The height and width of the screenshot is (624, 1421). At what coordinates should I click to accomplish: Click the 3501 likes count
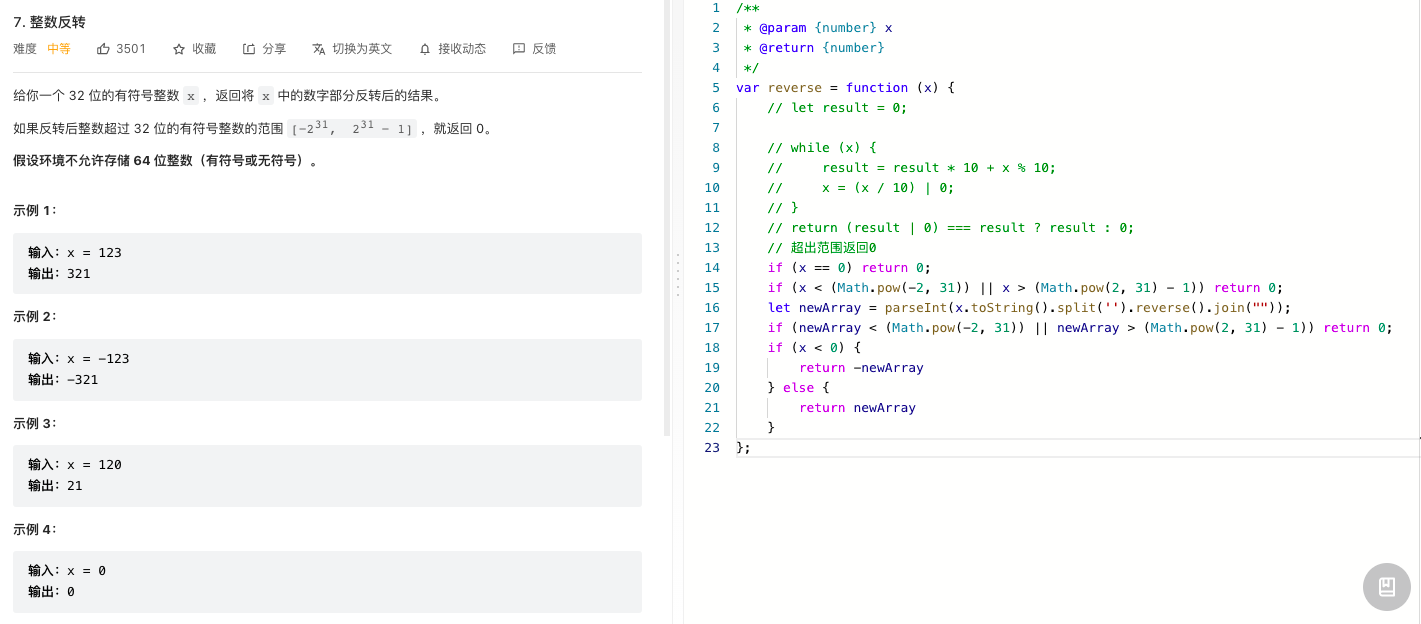coord(131,48)
